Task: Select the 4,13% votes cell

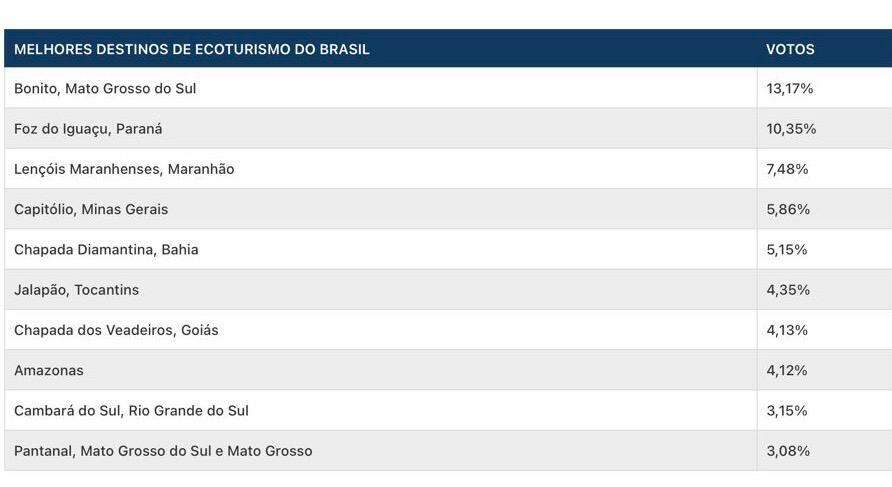Action: (787, 330)
